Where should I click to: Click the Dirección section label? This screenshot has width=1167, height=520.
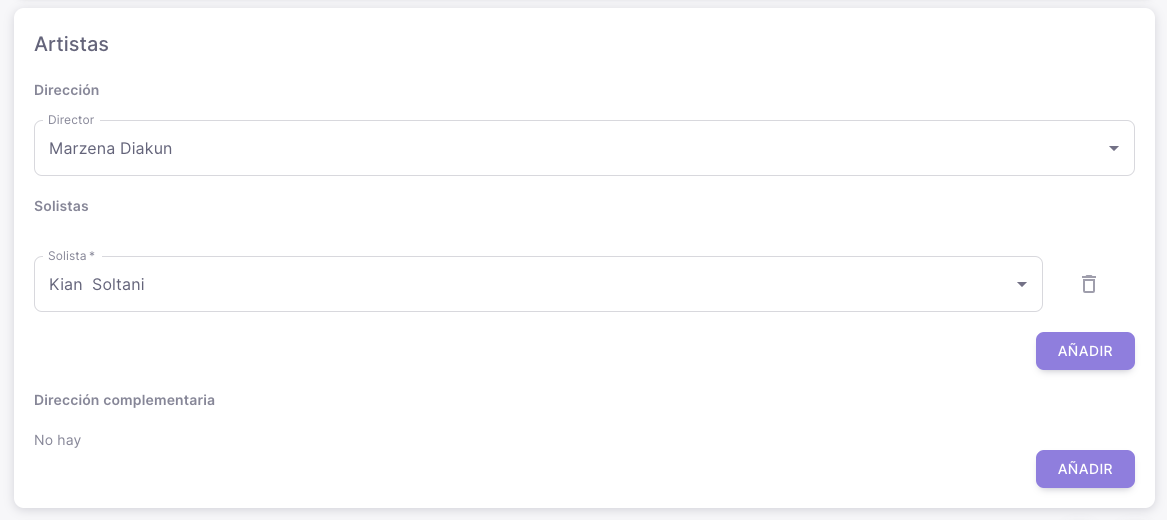click(x=67, y=90)
